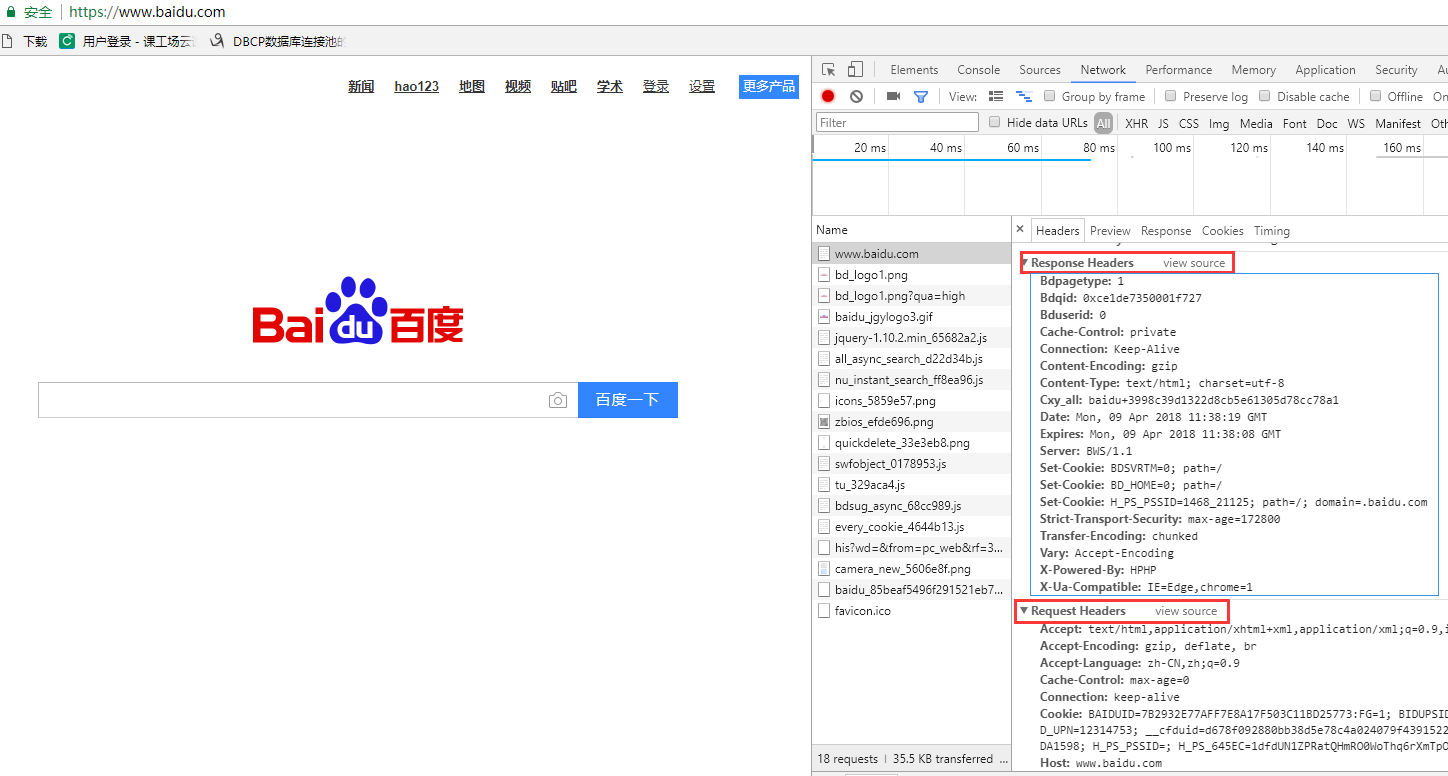1448x776 pixels.
Task: Open the hao123 link
Action: click(x=417, y=87)
